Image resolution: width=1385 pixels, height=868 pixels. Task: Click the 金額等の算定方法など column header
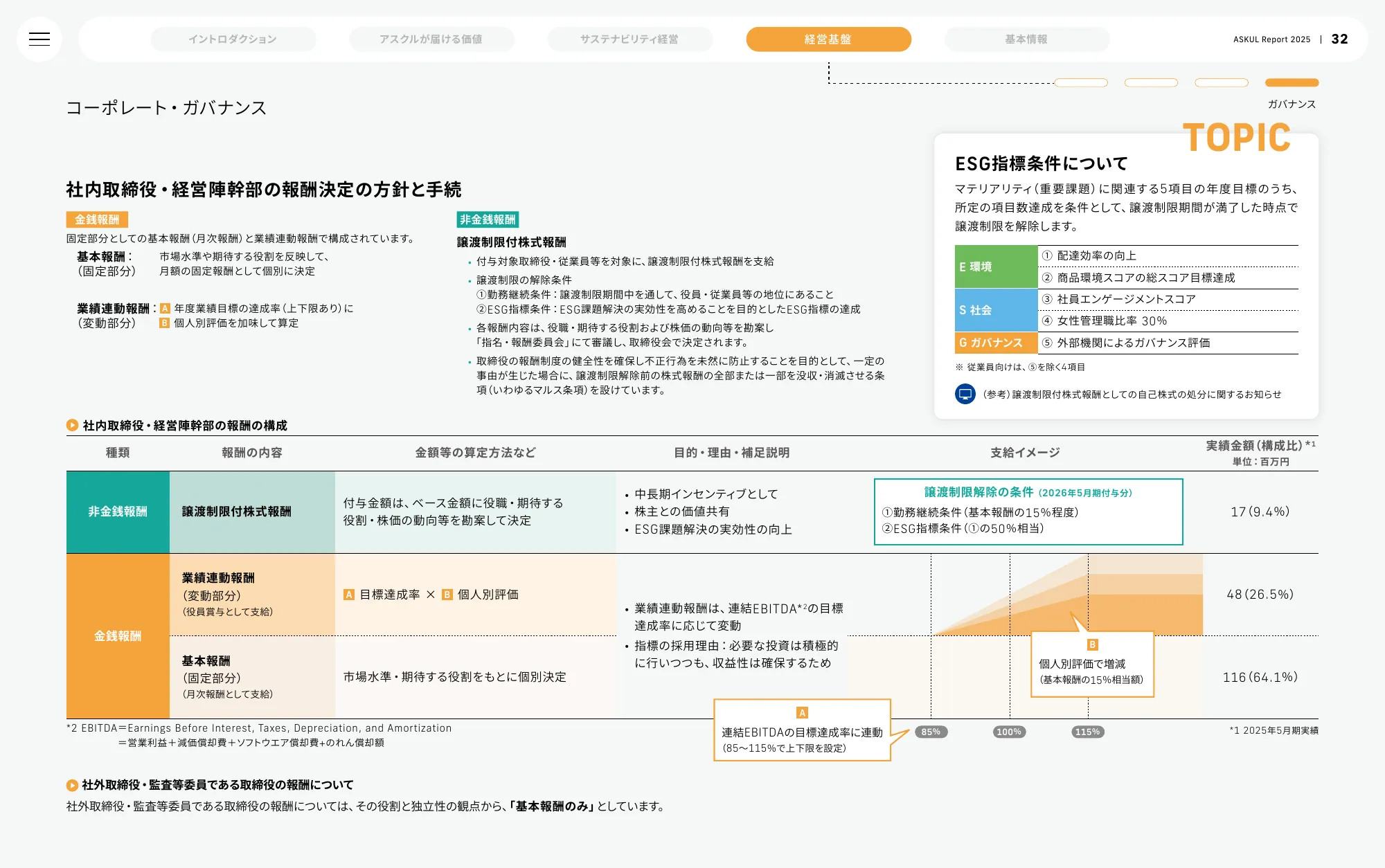[x=476, y=453]
